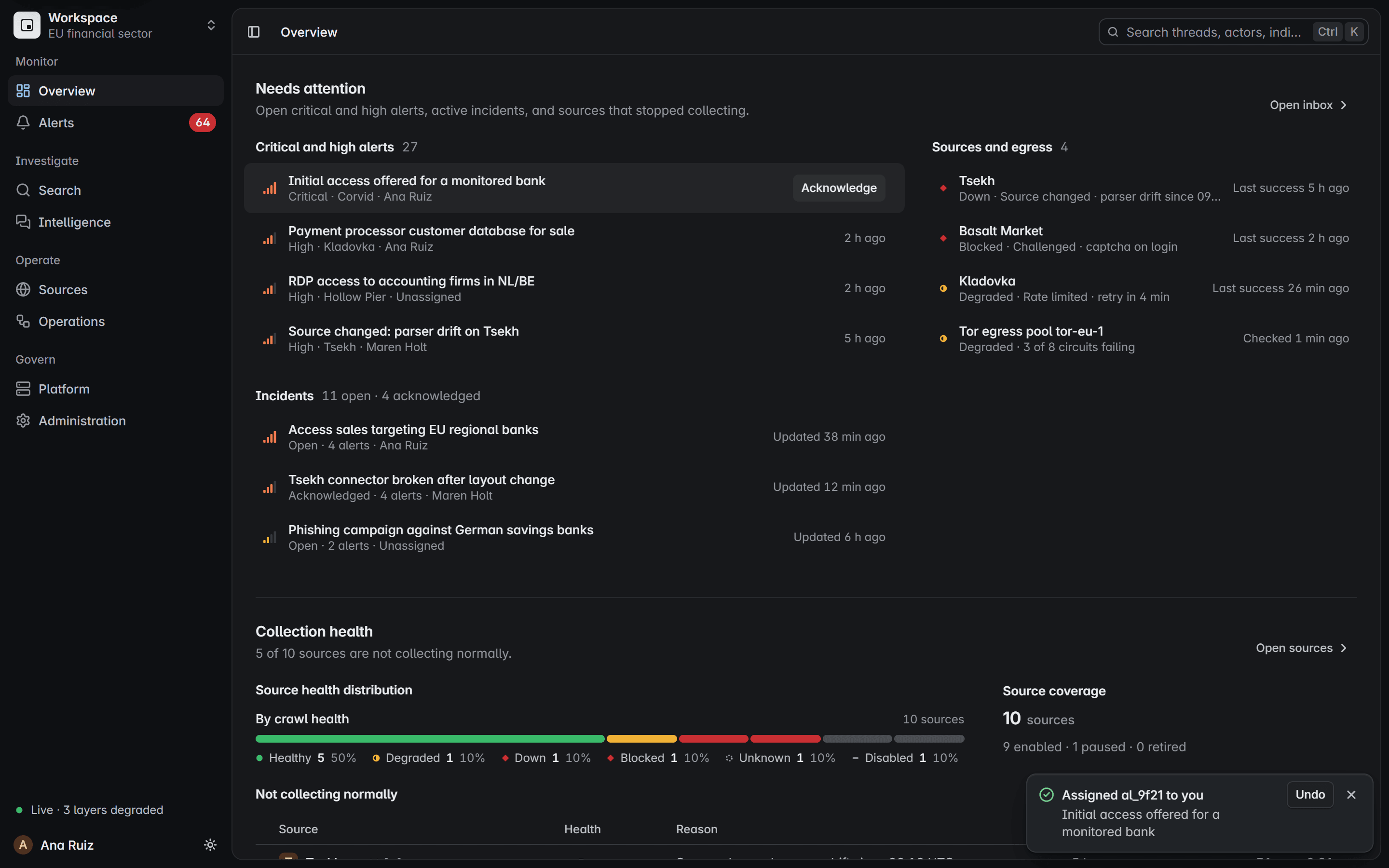Open sources chevron link
Viewport: 1389px width, 868px height.
[x=1301, y=648]
